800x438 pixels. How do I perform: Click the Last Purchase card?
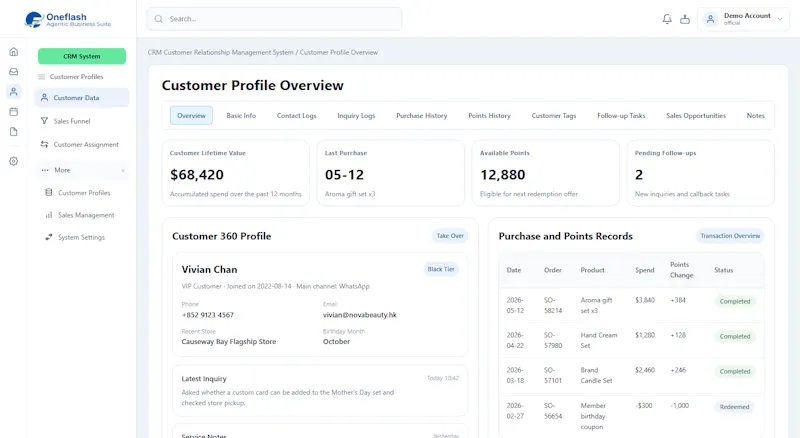click(x=391, y=173)
